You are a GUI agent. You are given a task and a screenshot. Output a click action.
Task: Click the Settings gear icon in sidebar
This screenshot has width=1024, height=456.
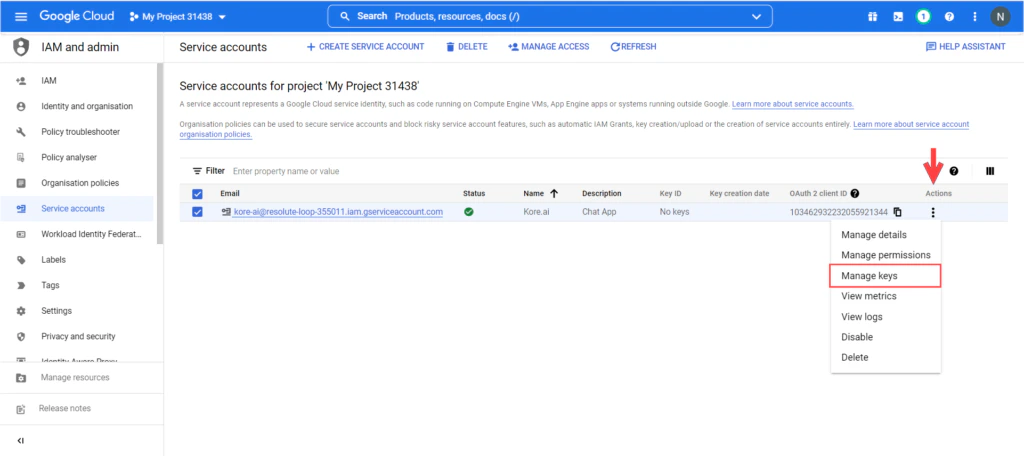click(21, 311)
